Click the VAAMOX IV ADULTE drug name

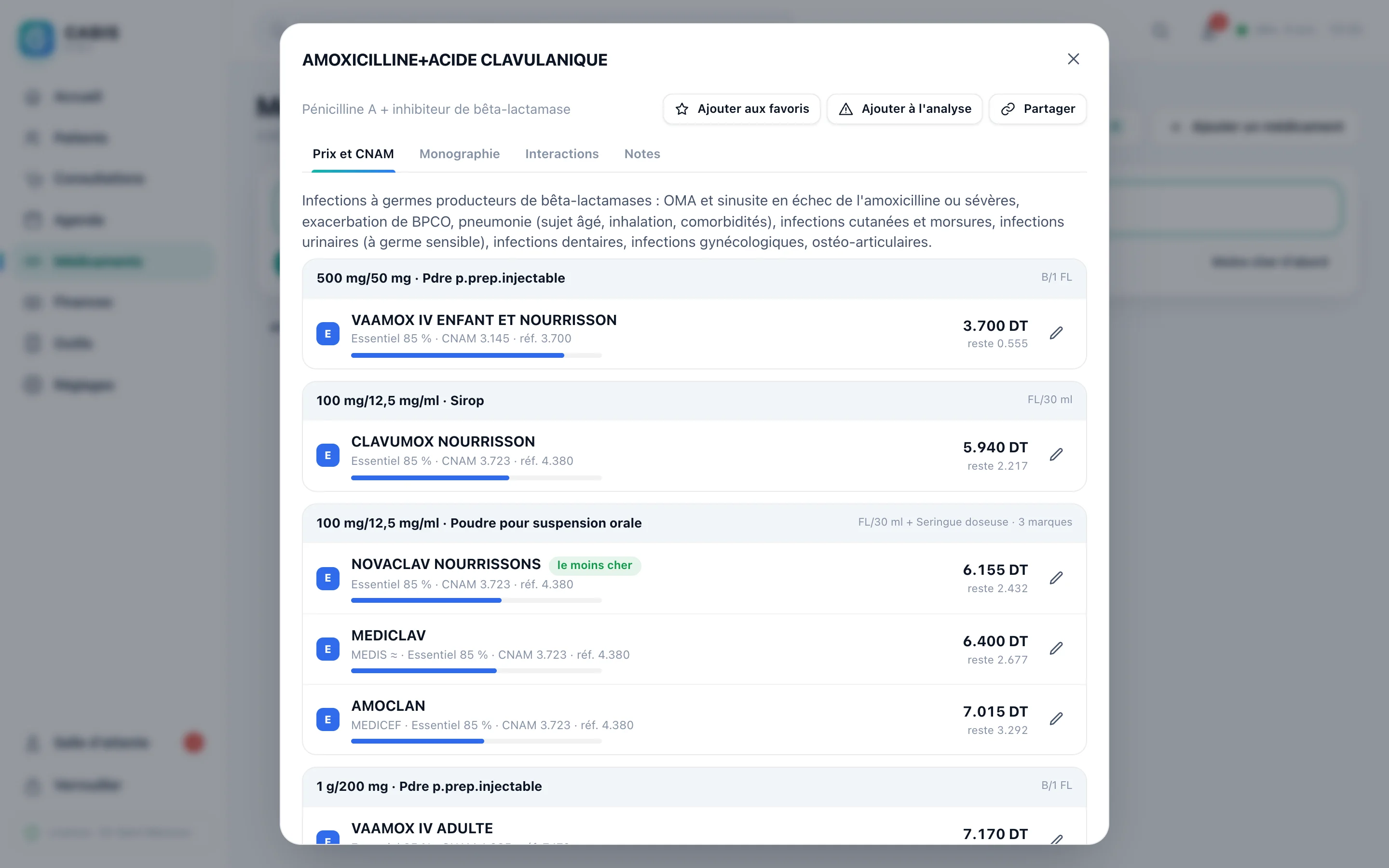tap(422, 828)
